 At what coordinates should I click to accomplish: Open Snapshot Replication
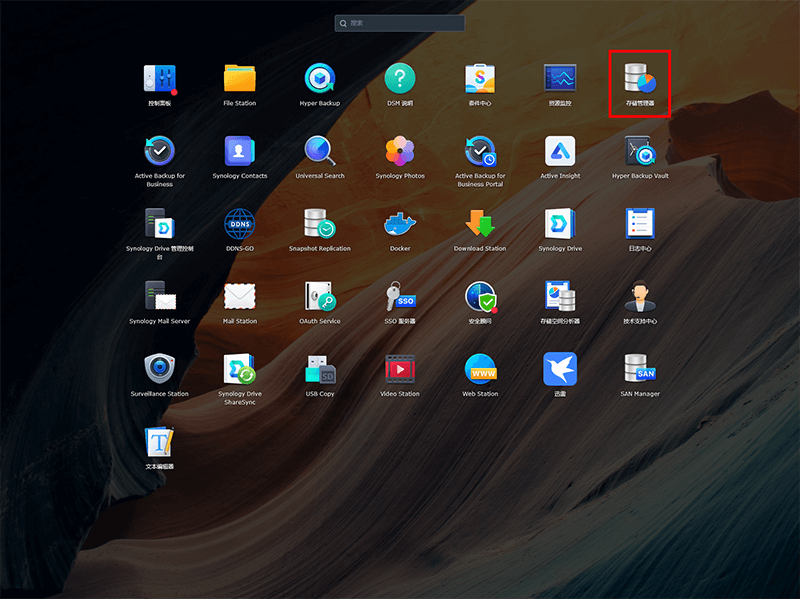pyautogui.click(x=320, y=224)
